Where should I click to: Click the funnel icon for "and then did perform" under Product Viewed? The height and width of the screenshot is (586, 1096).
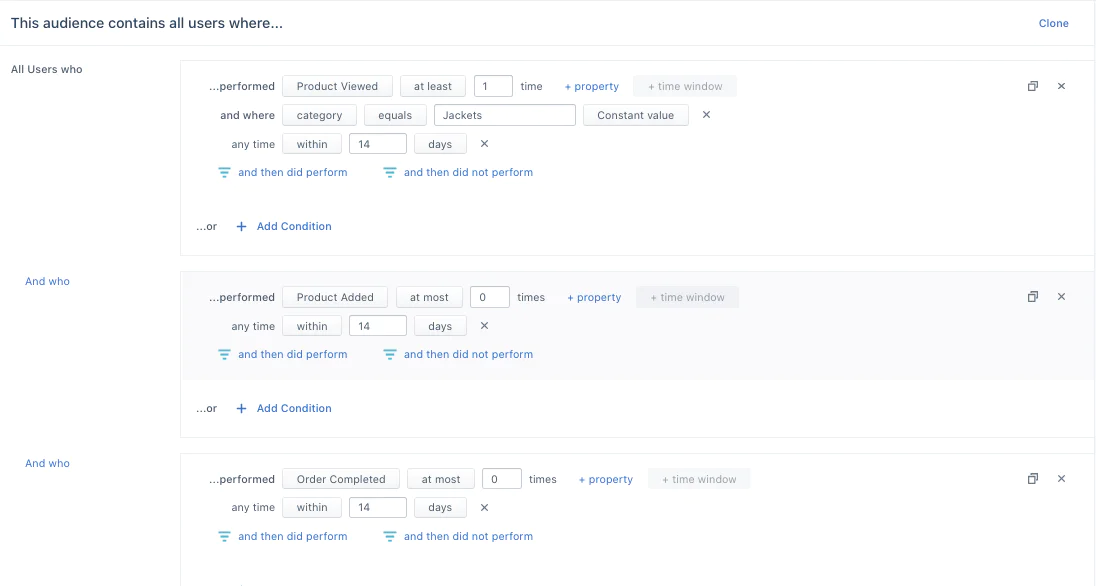224,172
